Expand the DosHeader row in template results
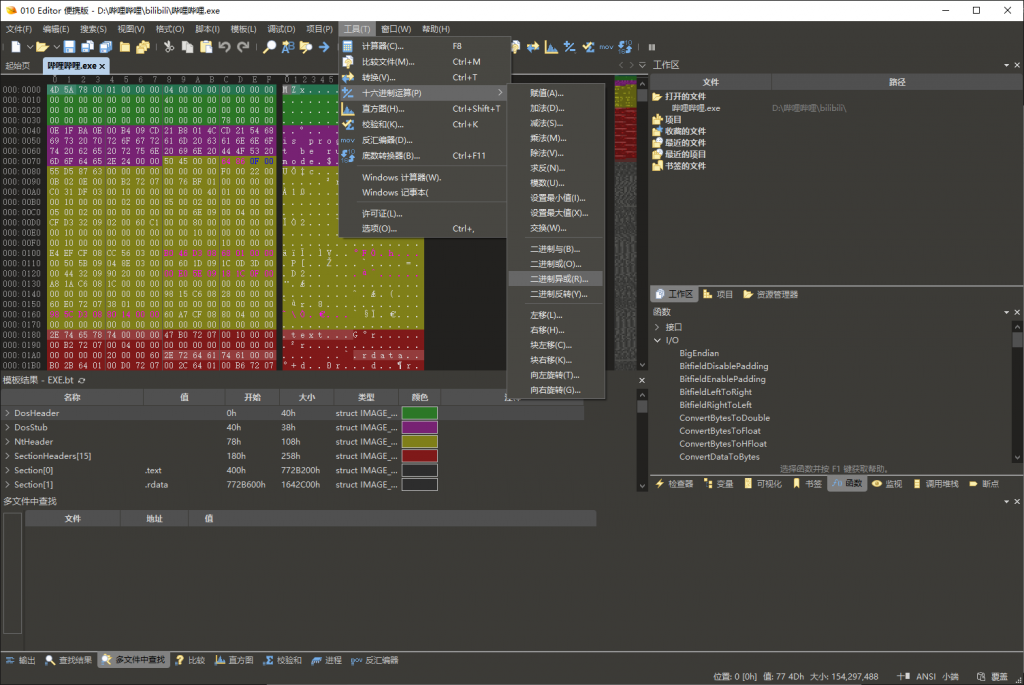1024x685 pixels. tap(7, 413)
